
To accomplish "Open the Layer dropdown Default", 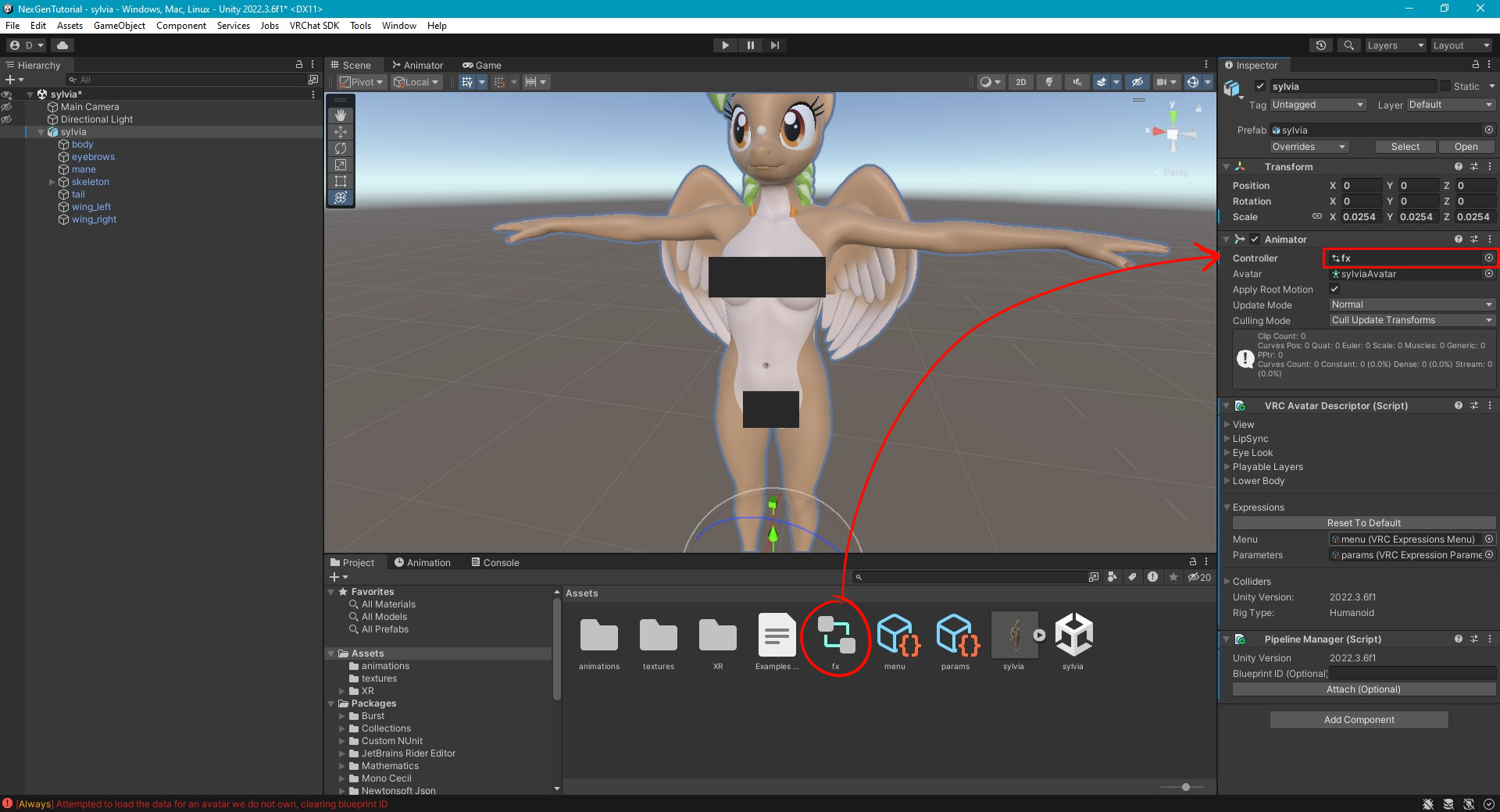I will point(1450,105).
